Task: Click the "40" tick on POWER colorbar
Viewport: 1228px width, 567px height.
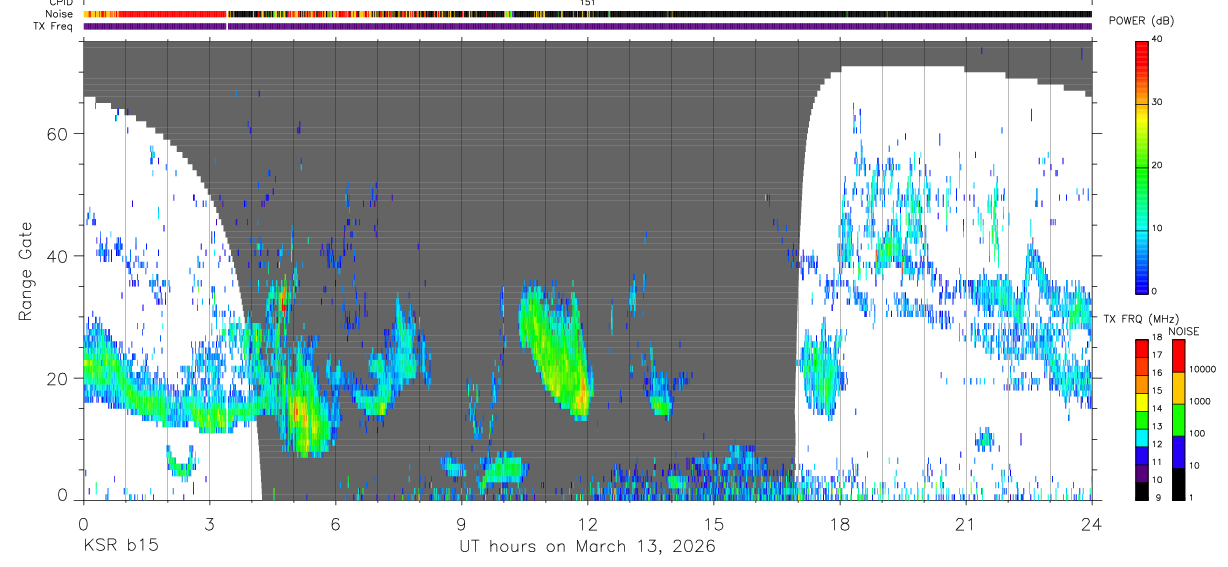Action: coord(1158,40)
